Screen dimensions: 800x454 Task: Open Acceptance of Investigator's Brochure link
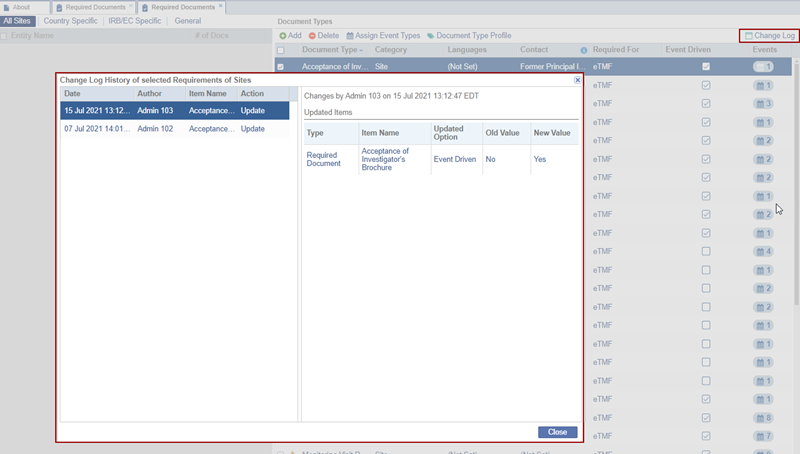pos(385,159)
